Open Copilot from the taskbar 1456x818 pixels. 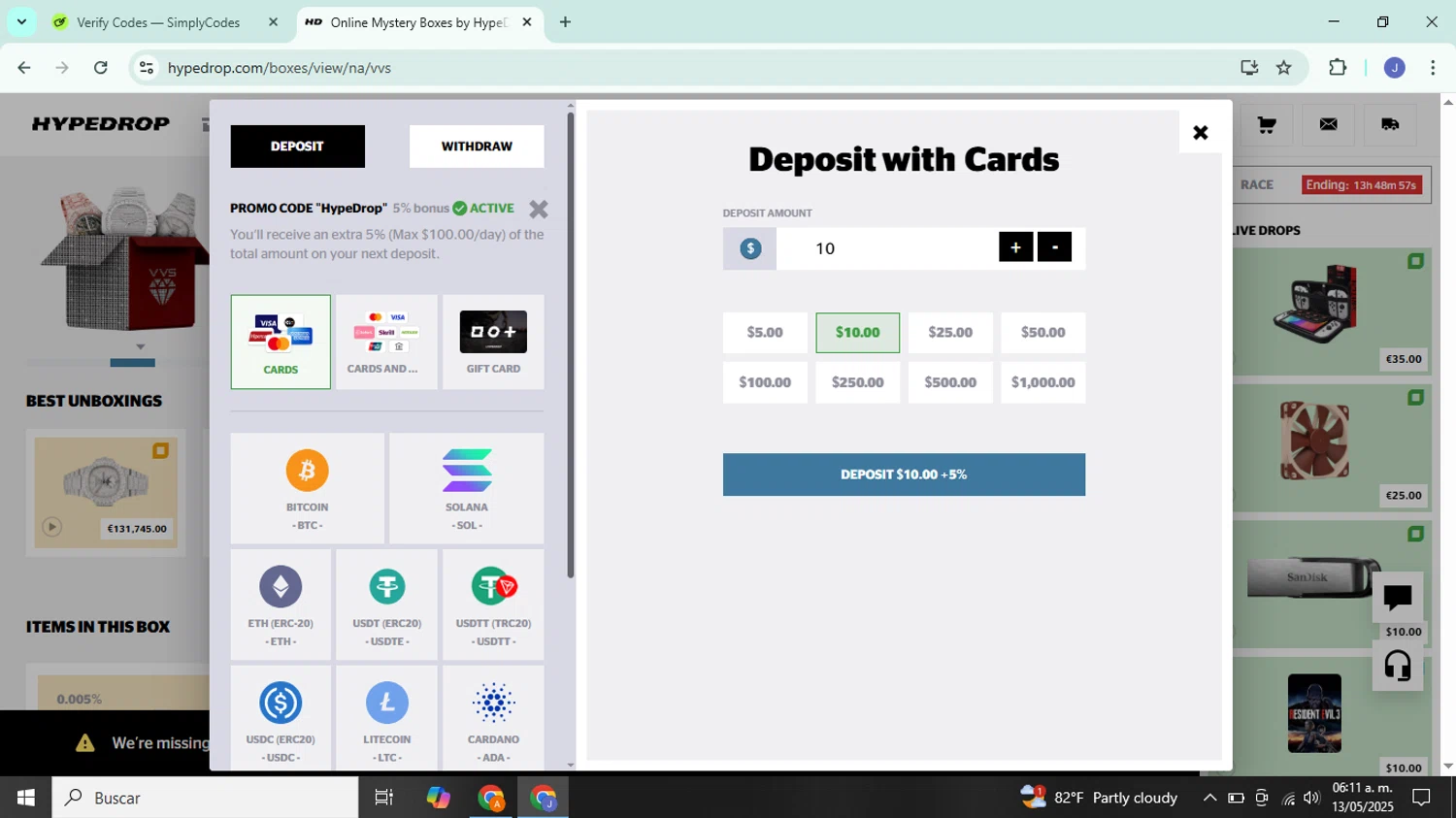click(x=439, y=798)
